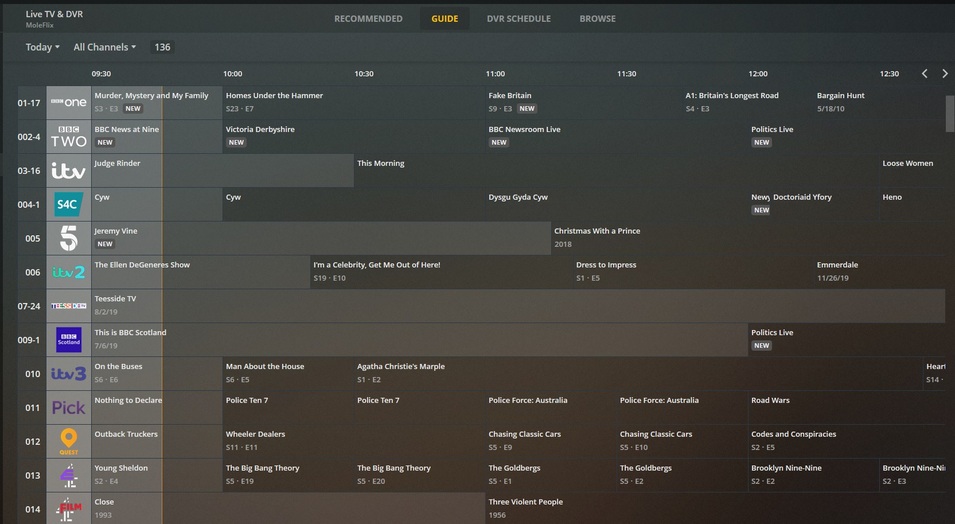This screenshot has height=524, width=955.
Task: Select Man About the House programme
Action: click(288, 374)
